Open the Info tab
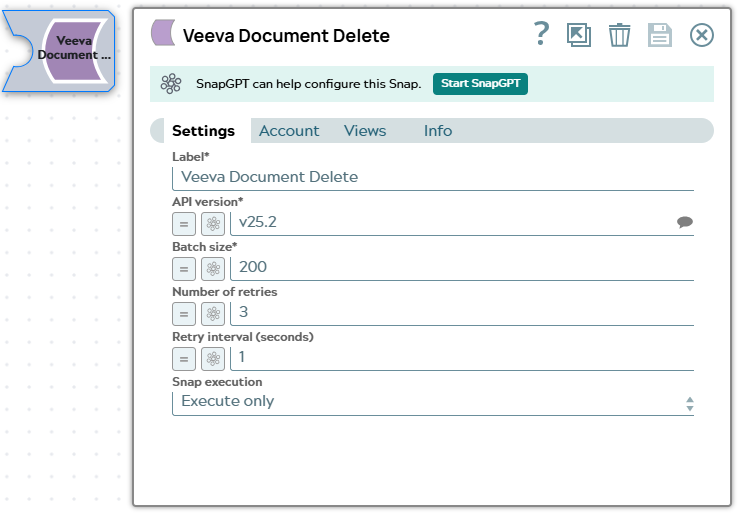The image size is (738, 517). tap(438, 130)
